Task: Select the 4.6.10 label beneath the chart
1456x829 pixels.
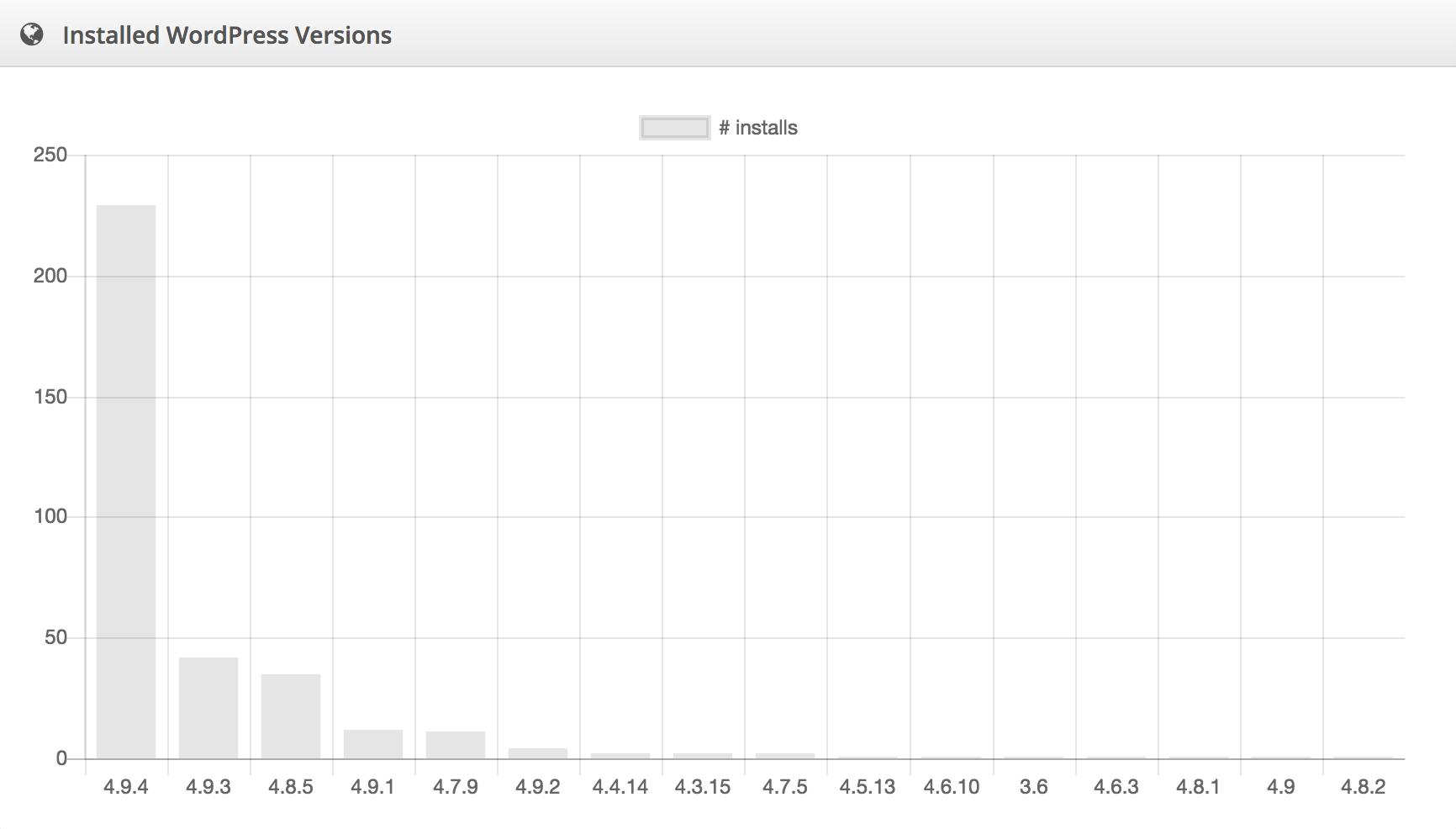Action: tap(951, 788)
